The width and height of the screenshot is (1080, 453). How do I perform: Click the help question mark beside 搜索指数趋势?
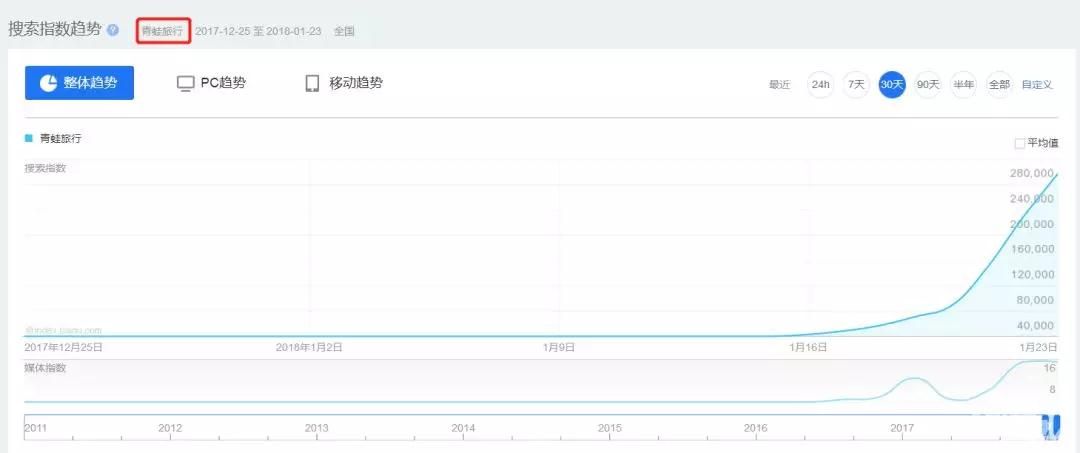tap(113, 30)
